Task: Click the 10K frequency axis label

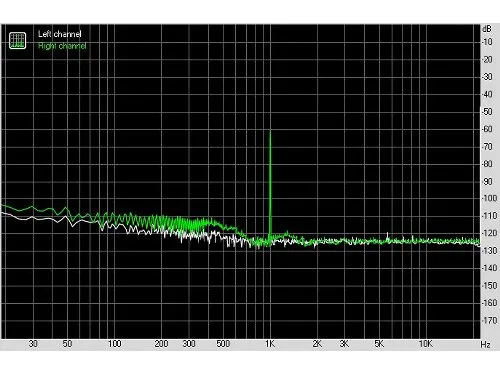Action: tap(426, 344)
